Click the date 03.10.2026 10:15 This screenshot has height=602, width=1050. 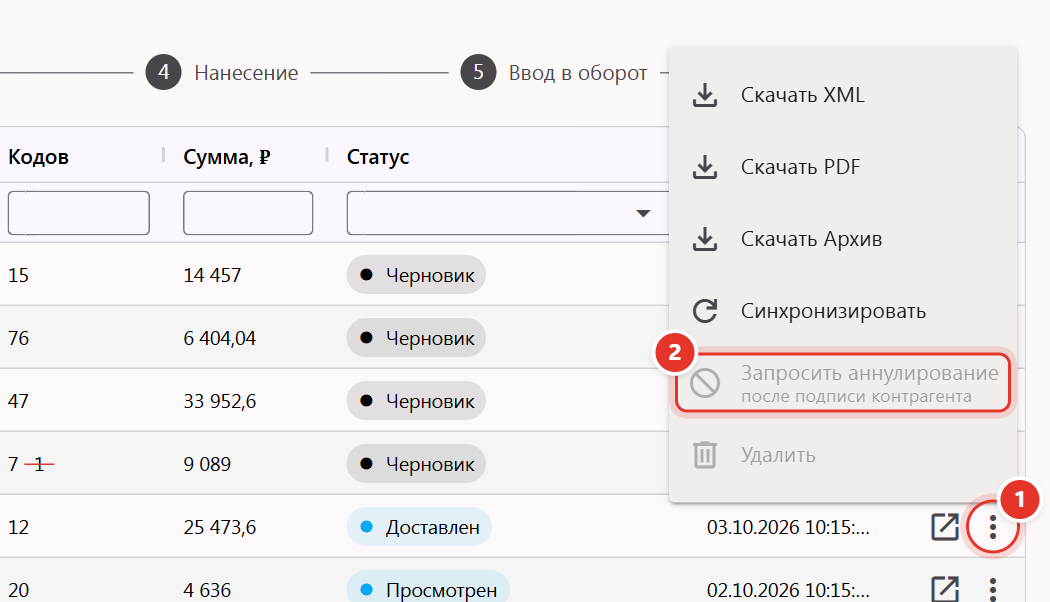[x=788, y=528]
